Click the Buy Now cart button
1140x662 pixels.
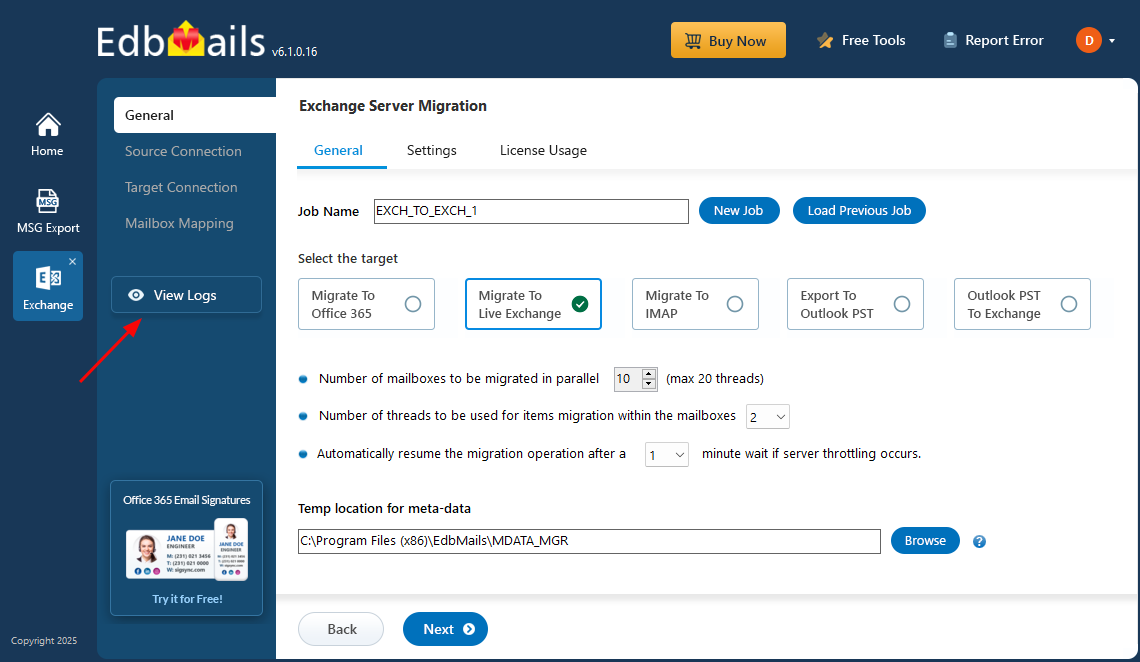(728, 41)
